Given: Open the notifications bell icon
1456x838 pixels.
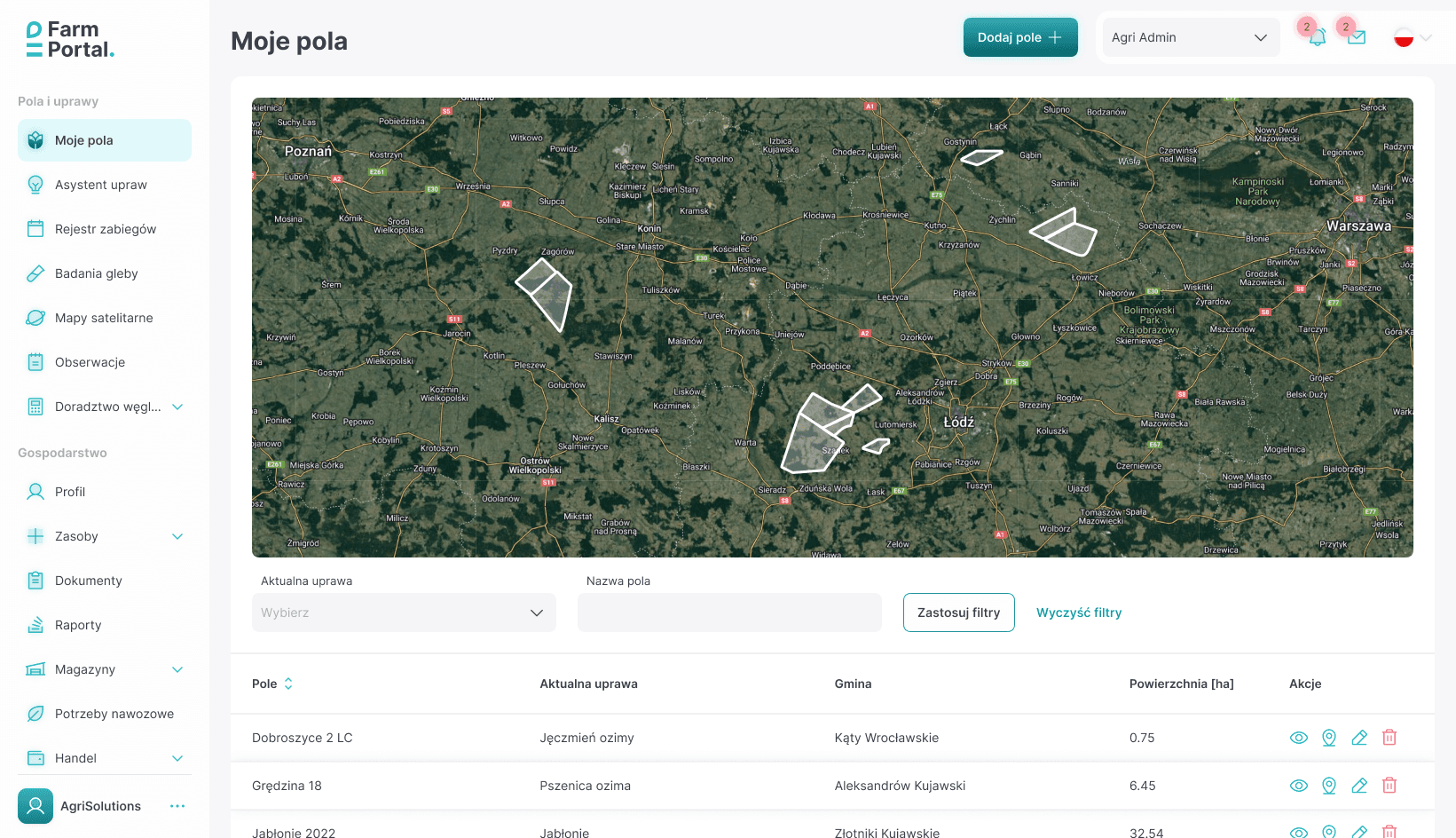Looking at the screenshot, I should [x=1317, y=37].
